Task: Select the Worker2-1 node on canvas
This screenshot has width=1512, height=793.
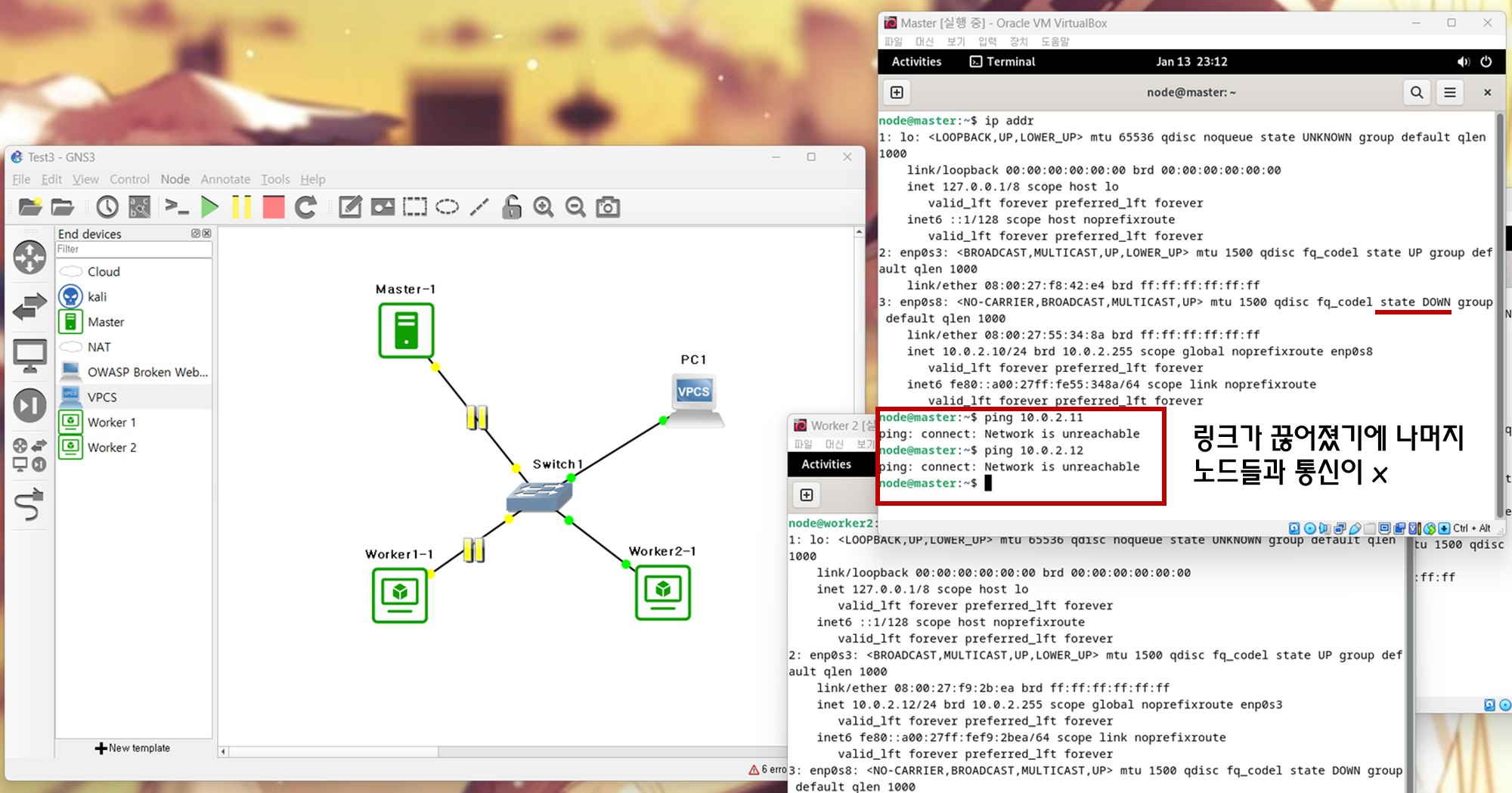Action: (x=663, y=592)
